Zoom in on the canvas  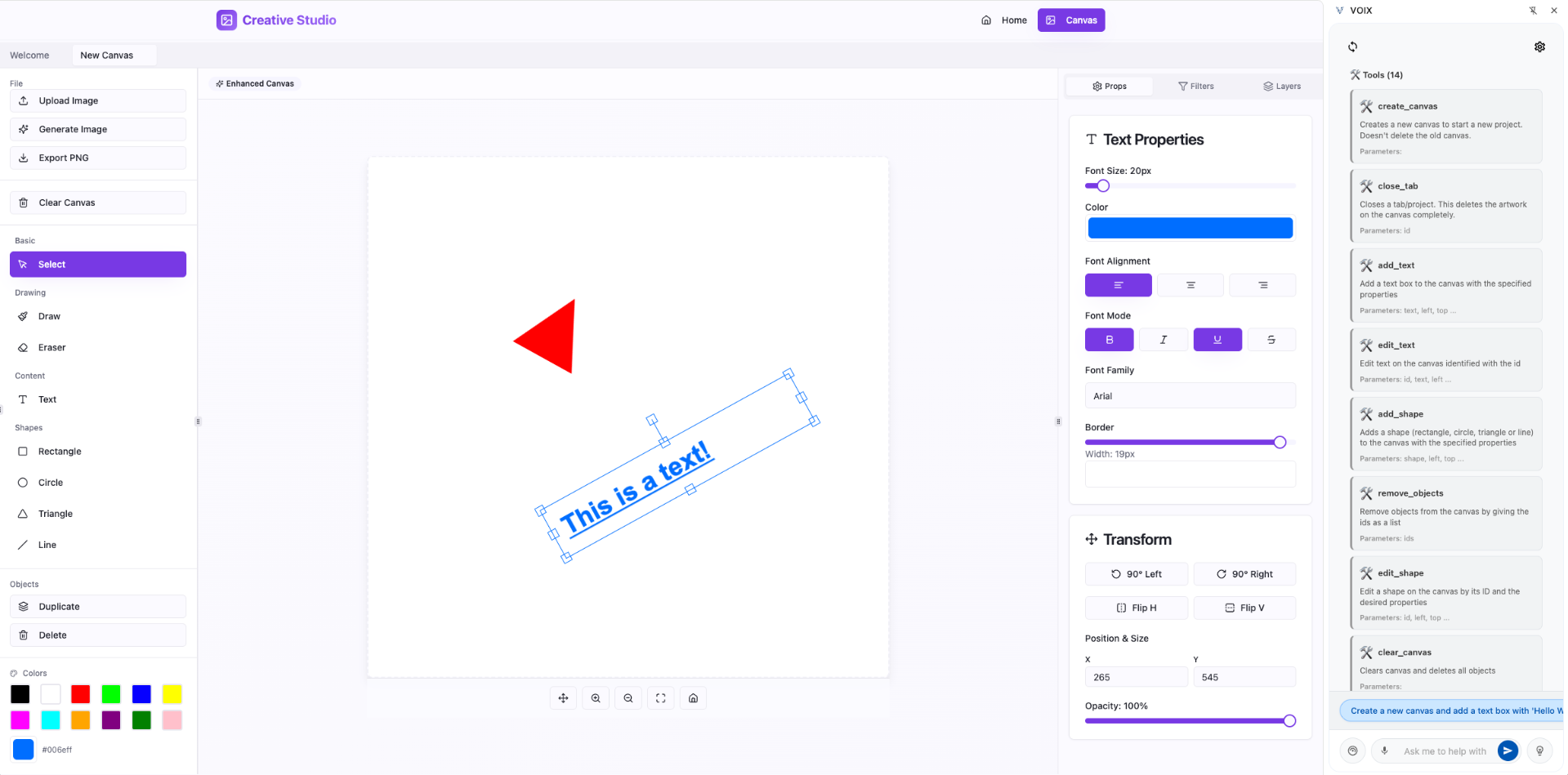pos(596,698)
